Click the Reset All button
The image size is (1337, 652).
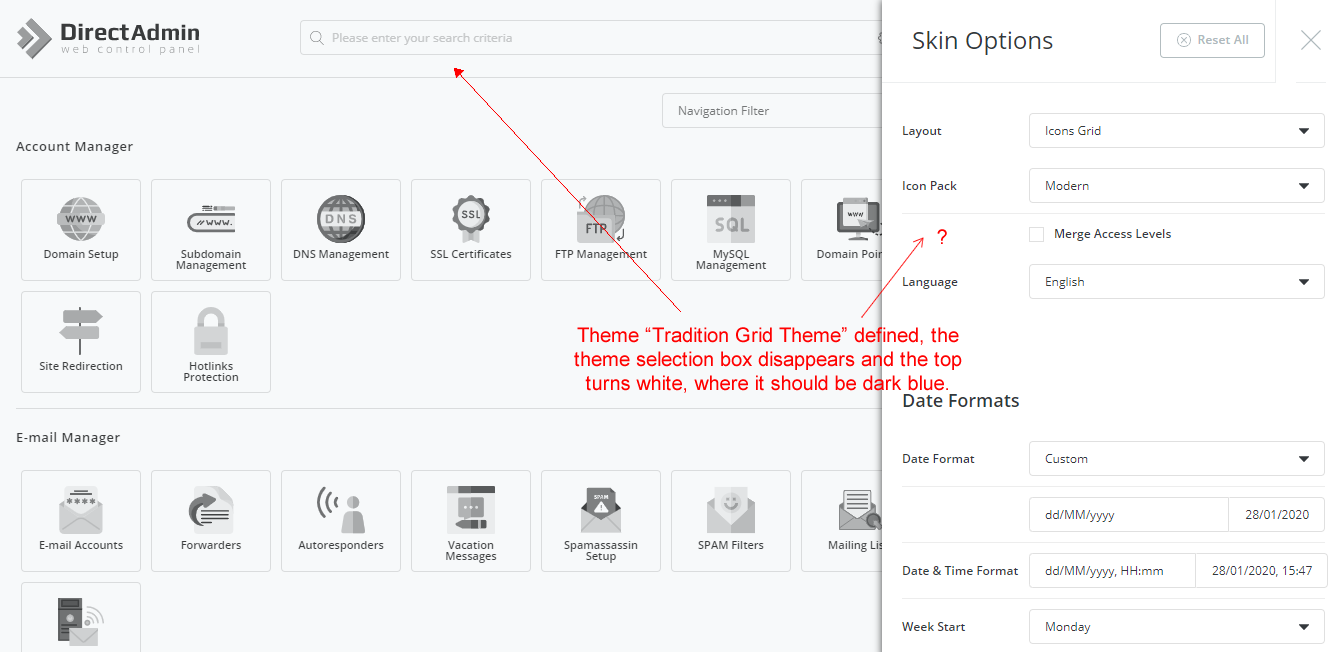(x=1212, y=40)
